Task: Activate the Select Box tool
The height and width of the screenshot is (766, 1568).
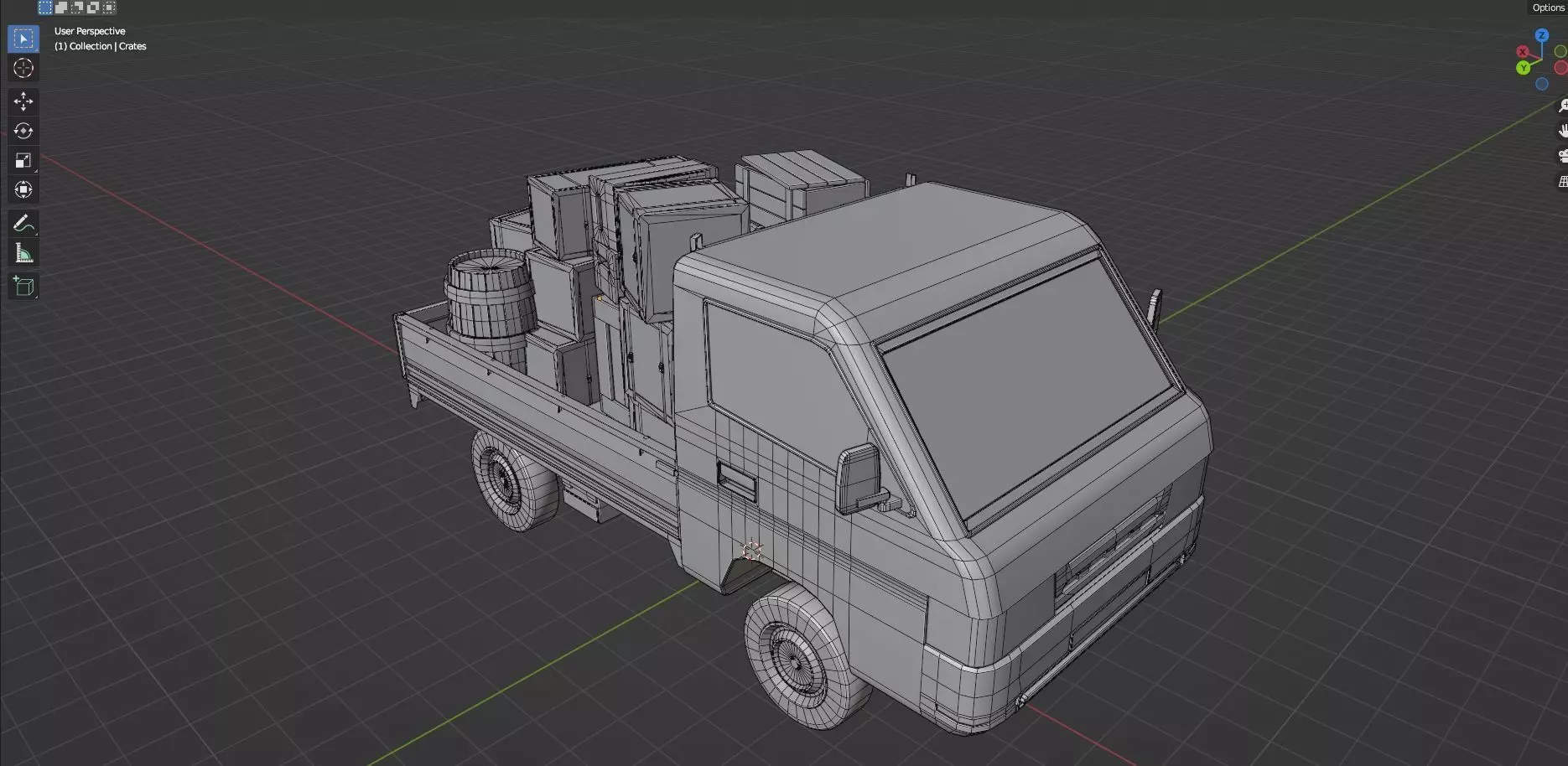Action: [23, 39]
